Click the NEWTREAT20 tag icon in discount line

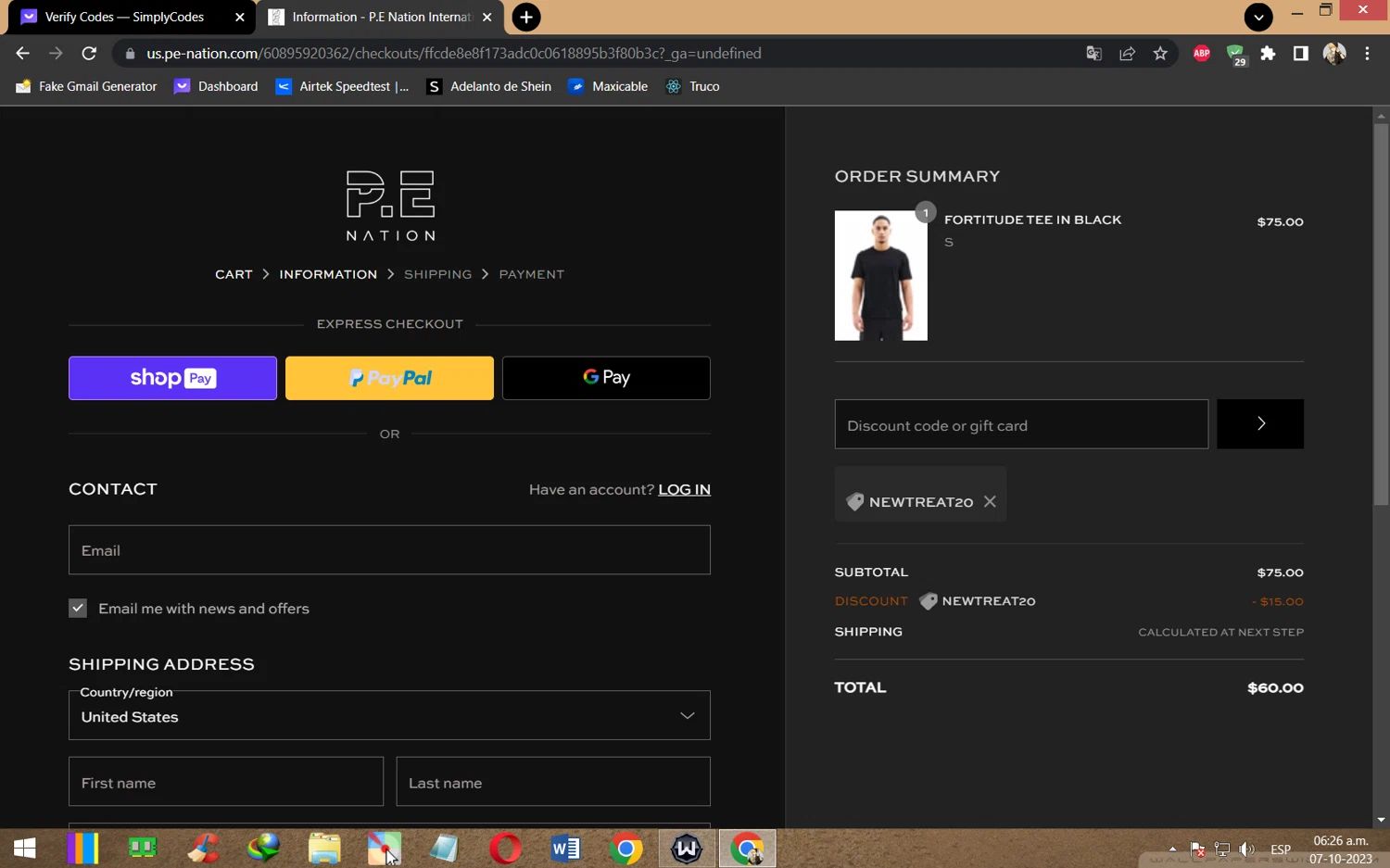click(x=928, y=601)
